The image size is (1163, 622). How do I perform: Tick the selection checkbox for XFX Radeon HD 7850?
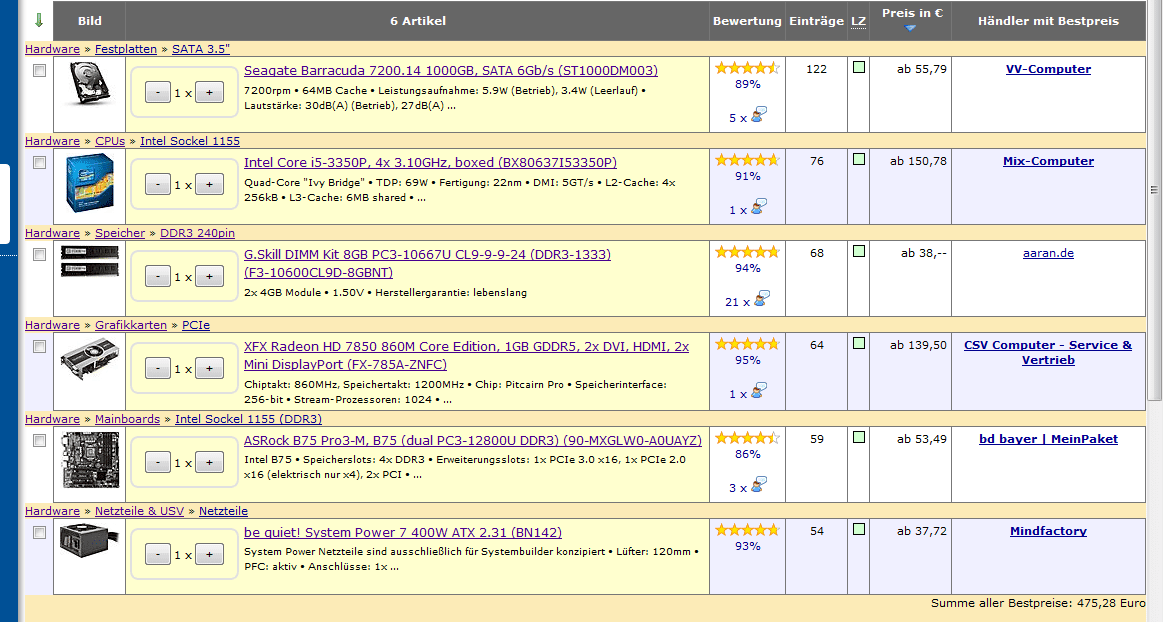pos(39,346)
